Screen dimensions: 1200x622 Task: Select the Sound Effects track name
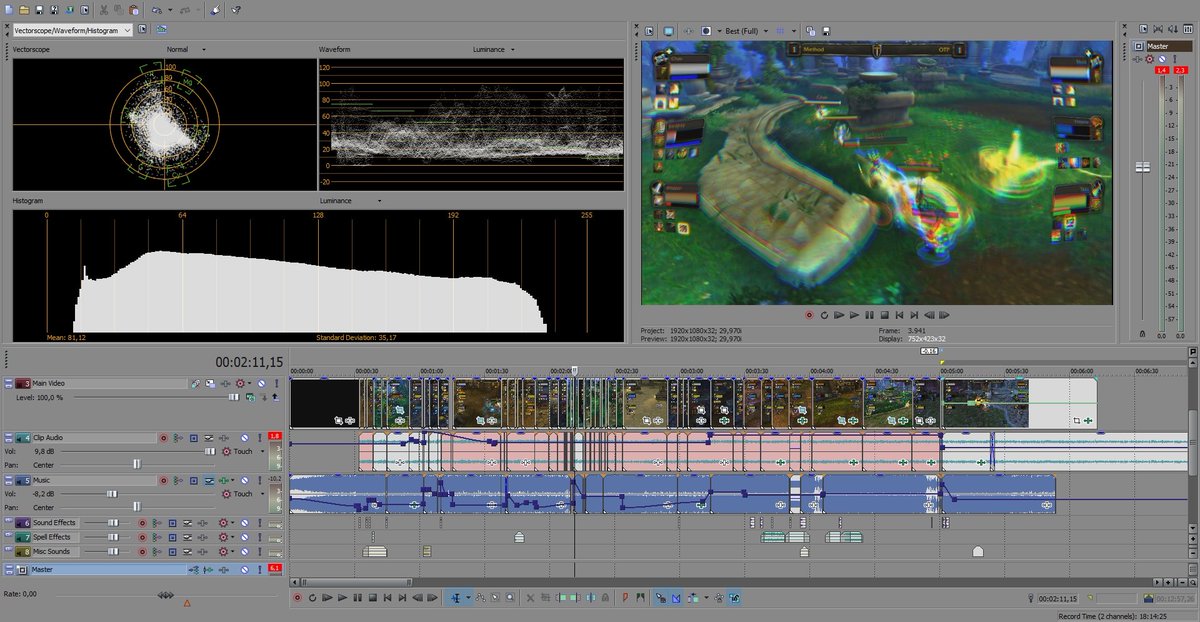[55, 523]
